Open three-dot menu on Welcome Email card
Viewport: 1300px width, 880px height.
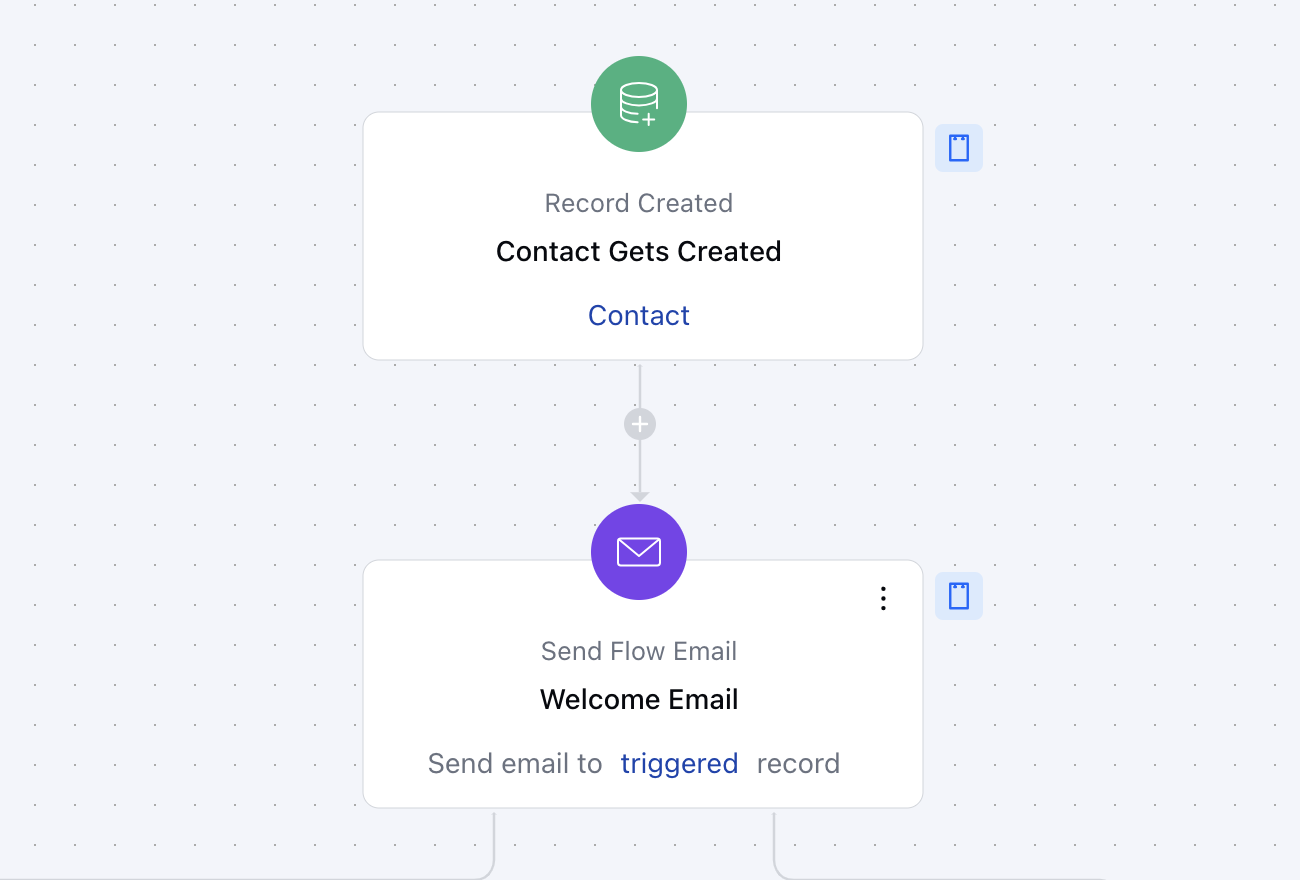[883, 598]
